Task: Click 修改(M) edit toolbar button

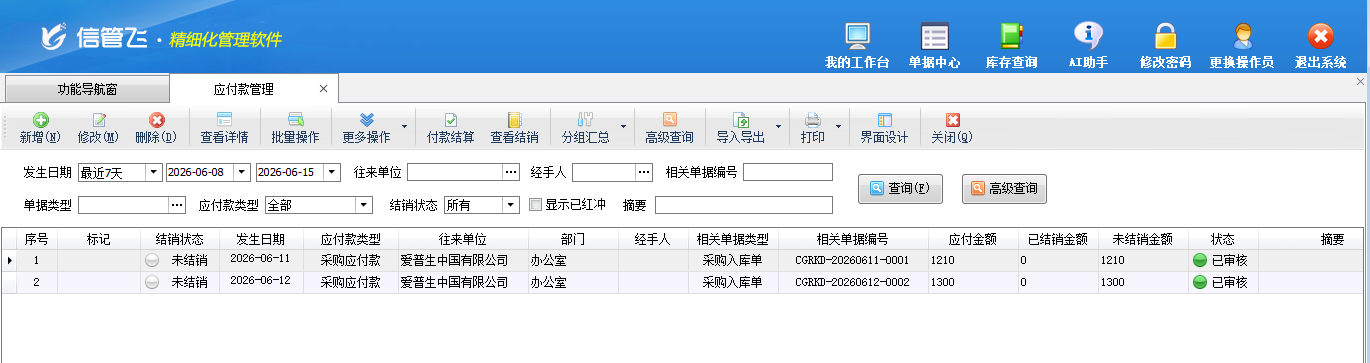Action: pyautogui.click(x=98, y=128)
